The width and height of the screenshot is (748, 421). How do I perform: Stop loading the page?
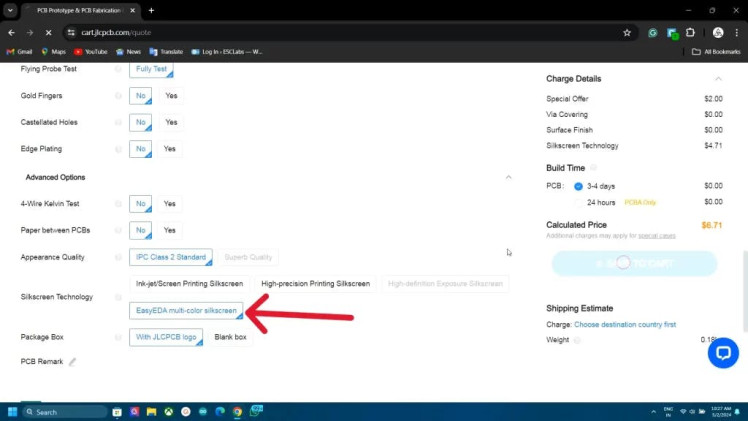point(49,32)
